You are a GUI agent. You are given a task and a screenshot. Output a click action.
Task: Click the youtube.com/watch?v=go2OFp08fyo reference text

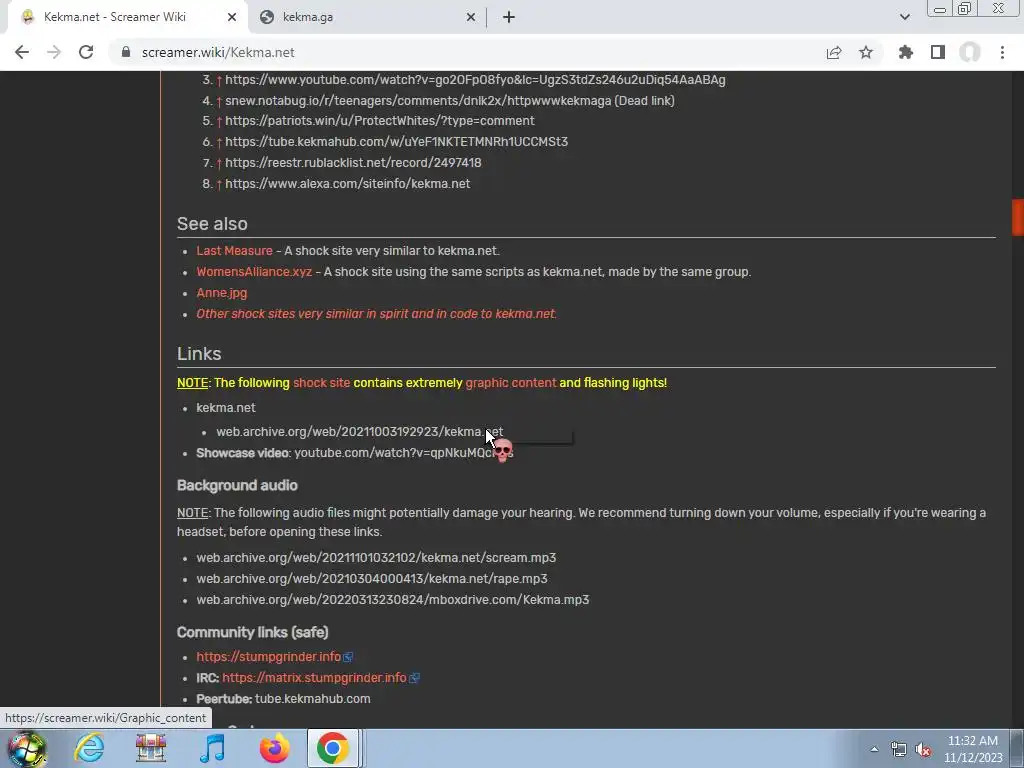475,80
